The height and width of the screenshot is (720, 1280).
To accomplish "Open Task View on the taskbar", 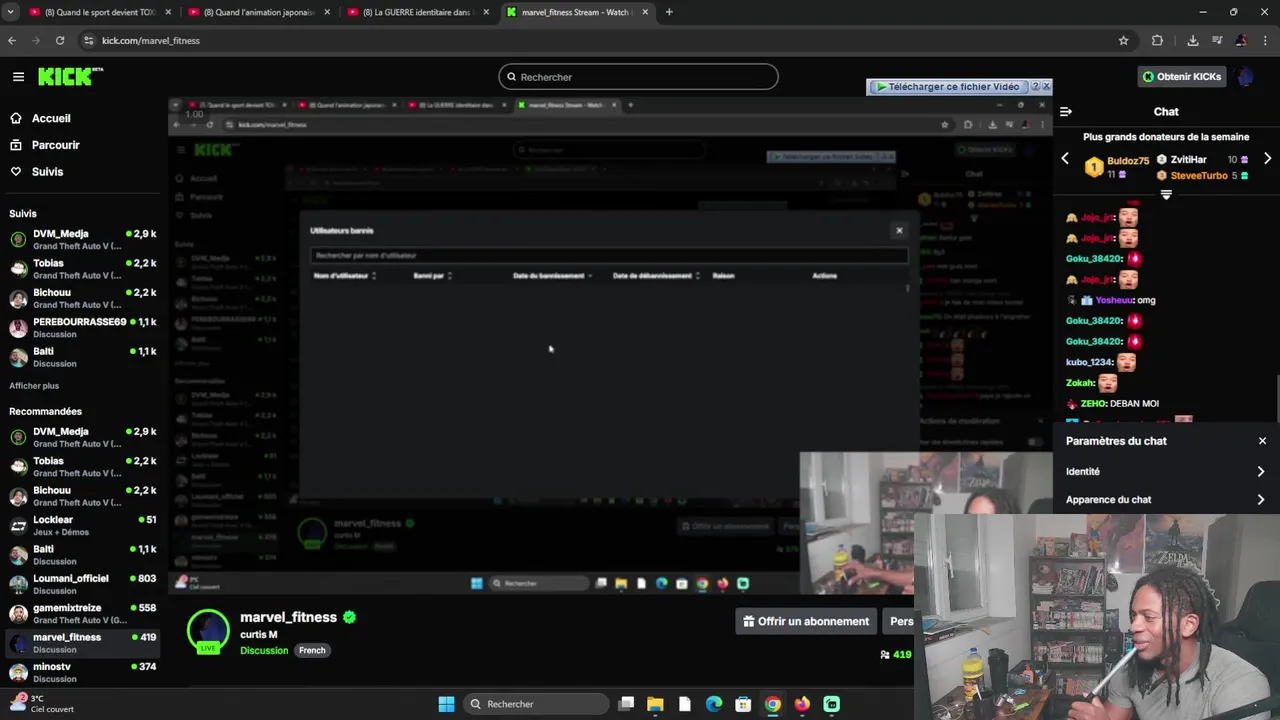I will [626, 704].
